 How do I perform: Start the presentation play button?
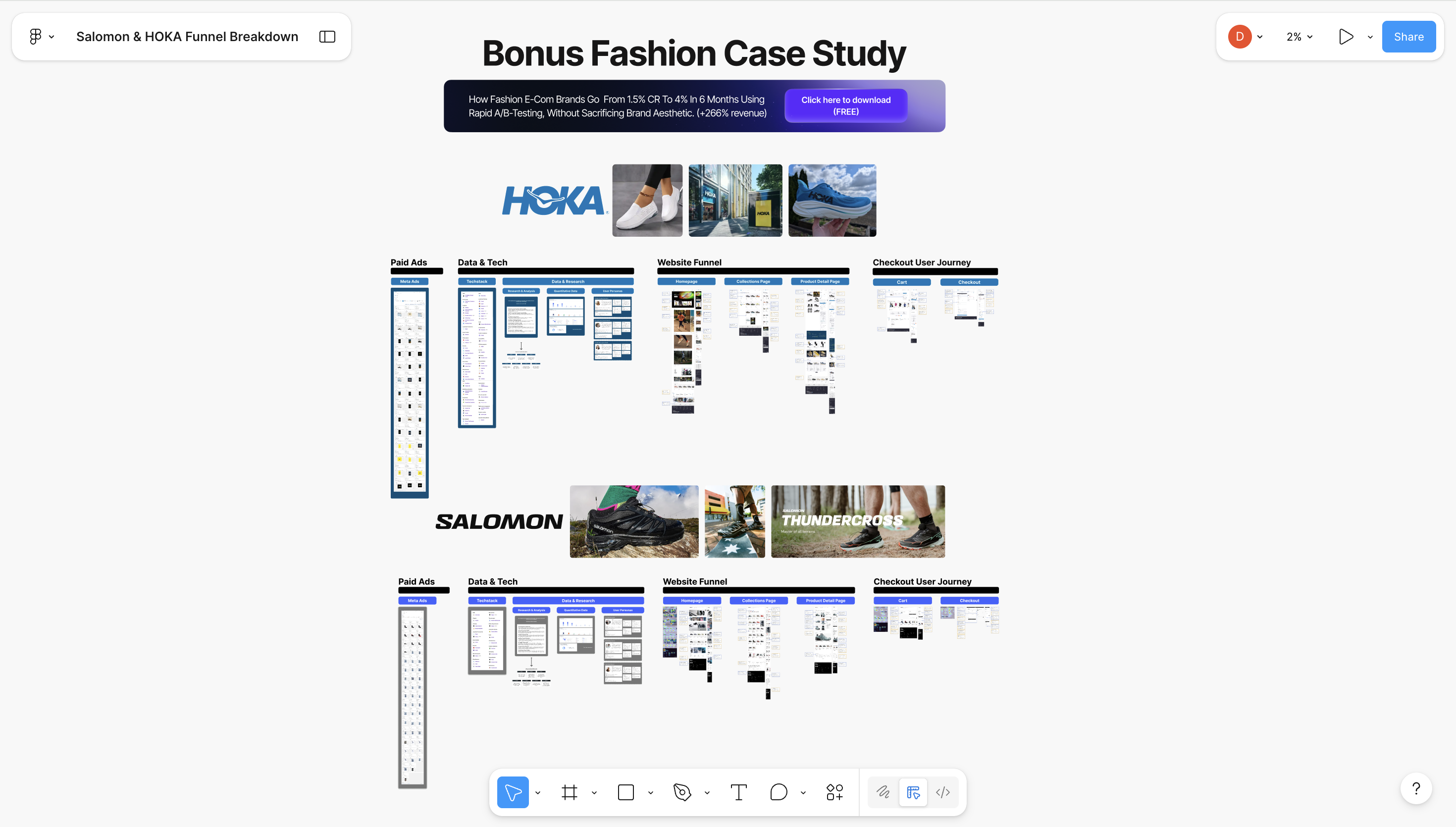click(1345, 37)
